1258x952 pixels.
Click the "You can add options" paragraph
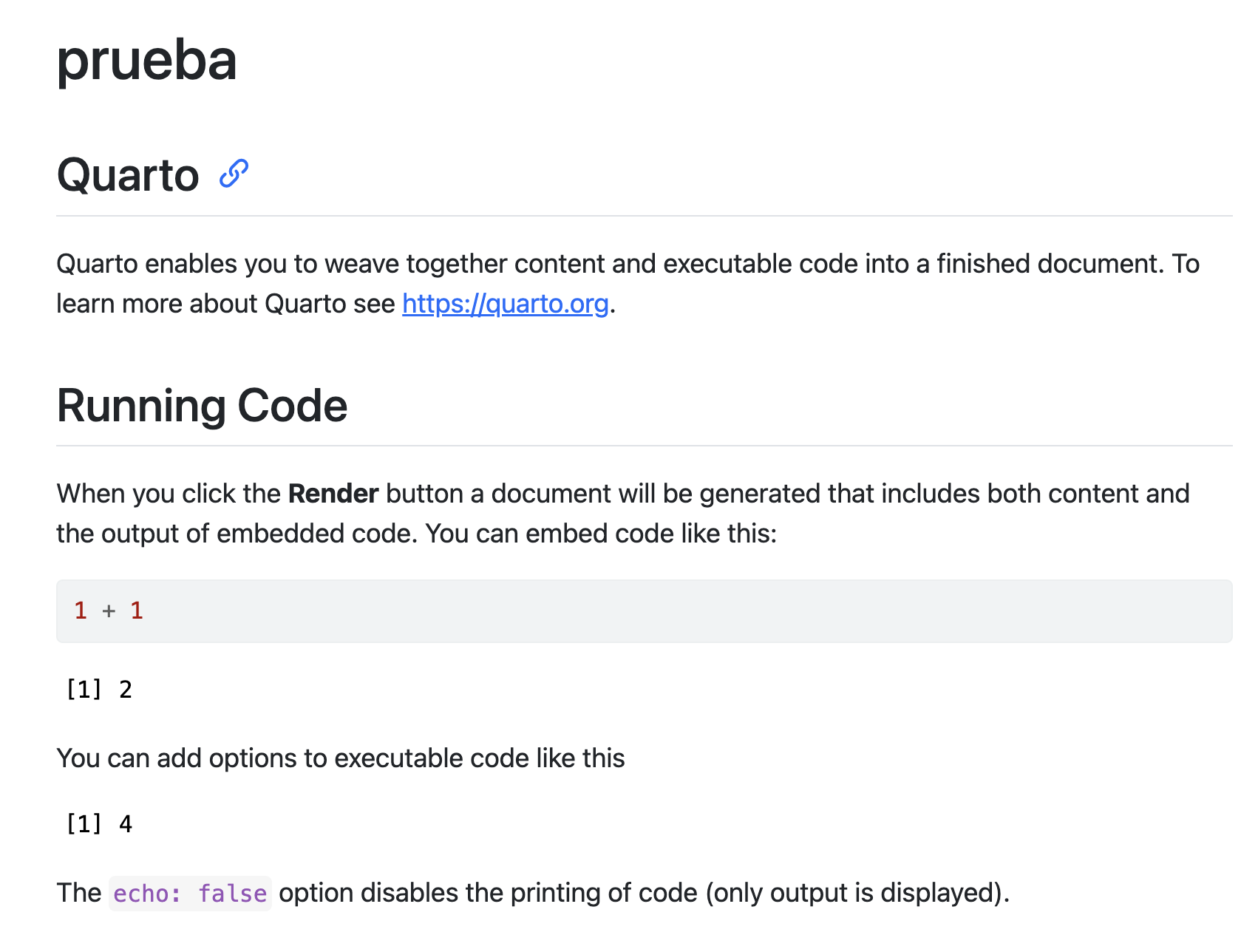pyautogui.click(x=341, y=758)
